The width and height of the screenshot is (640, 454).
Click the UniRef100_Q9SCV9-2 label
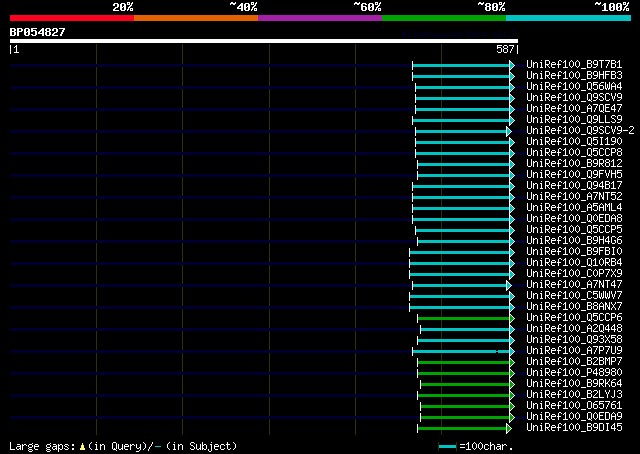click(580, 131)
